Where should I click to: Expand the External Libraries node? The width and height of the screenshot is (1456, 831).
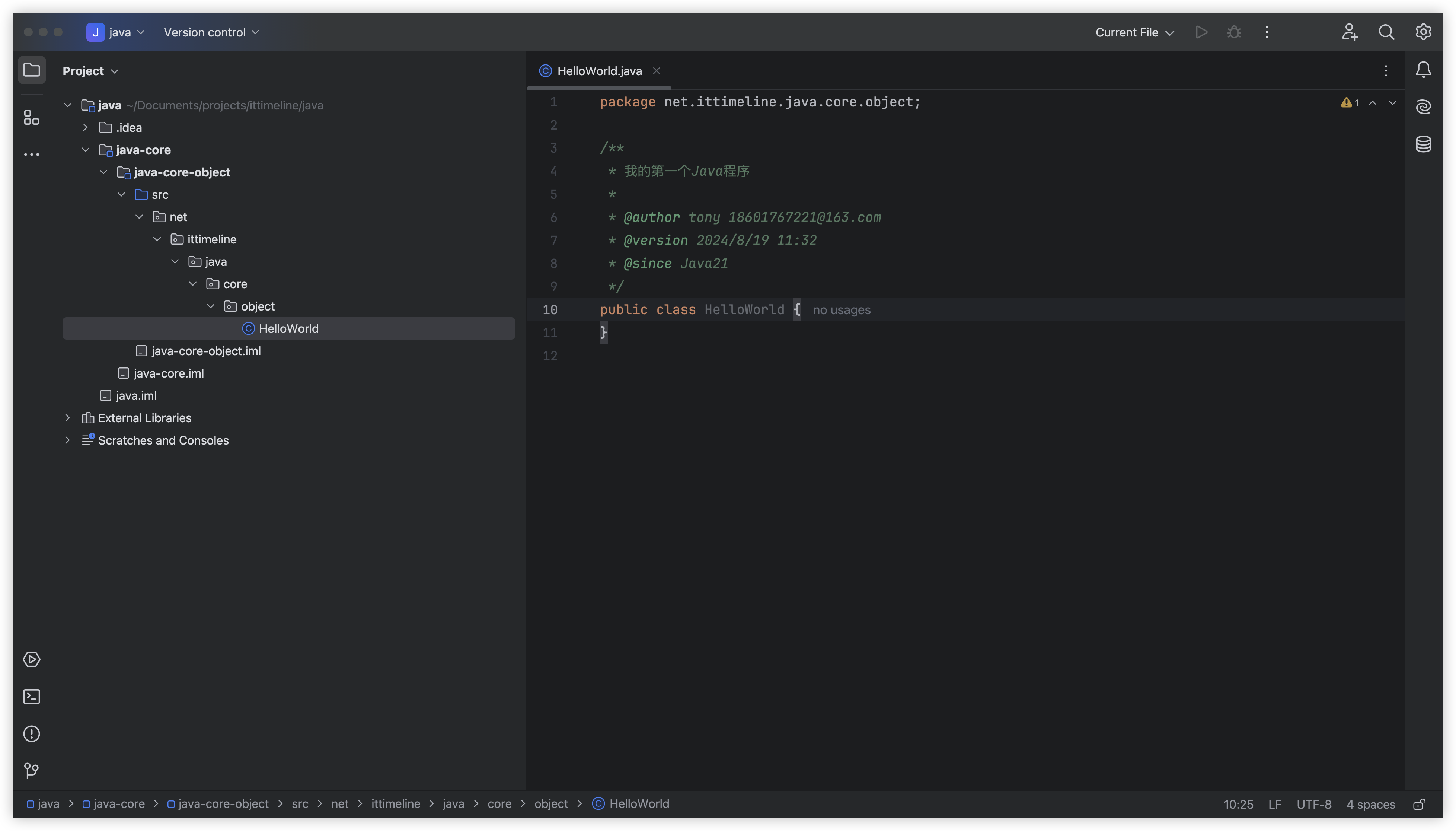tap(67, 418)
